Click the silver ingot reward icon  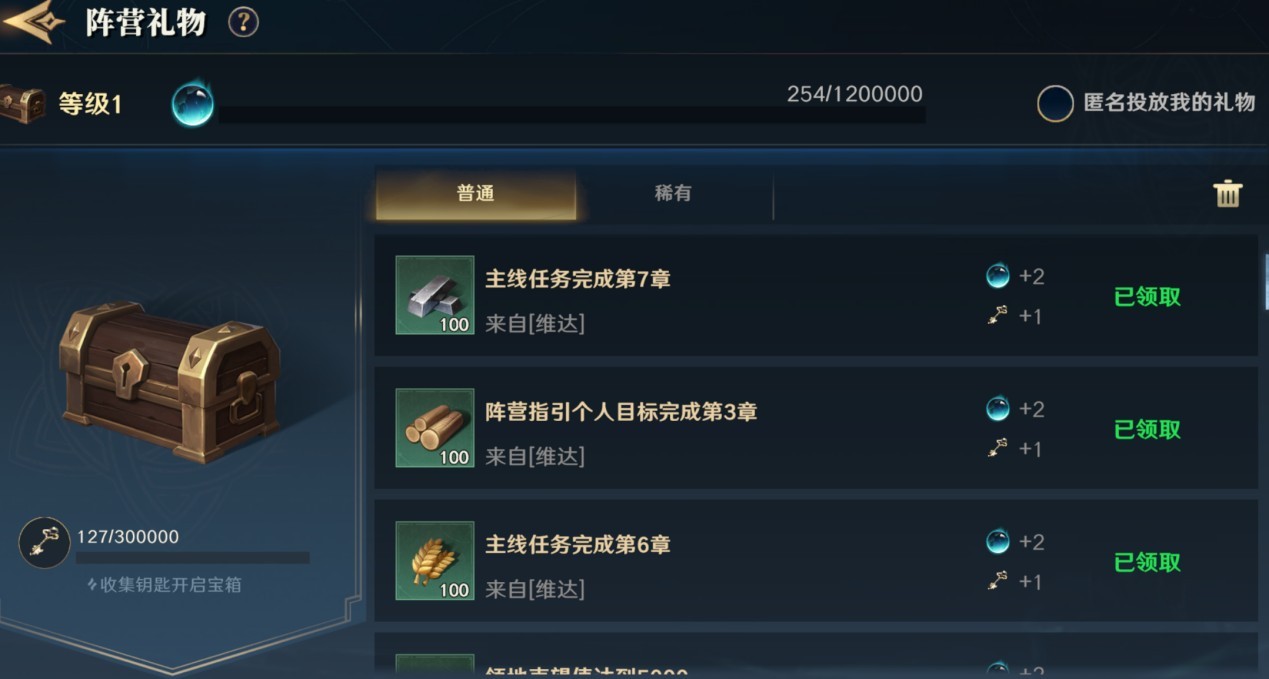point(435,295)
